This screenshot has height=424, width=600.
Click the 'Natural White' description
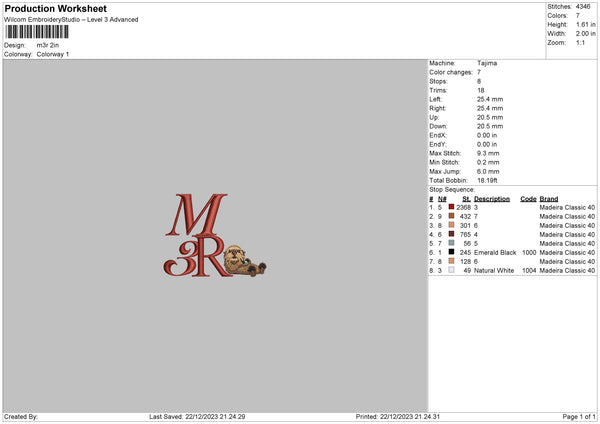494,271
